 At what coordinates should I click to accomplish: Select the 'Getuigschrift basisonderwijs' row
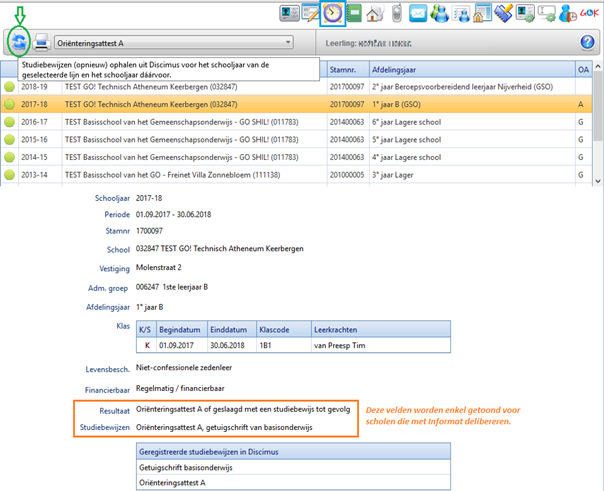pos(293,468)
